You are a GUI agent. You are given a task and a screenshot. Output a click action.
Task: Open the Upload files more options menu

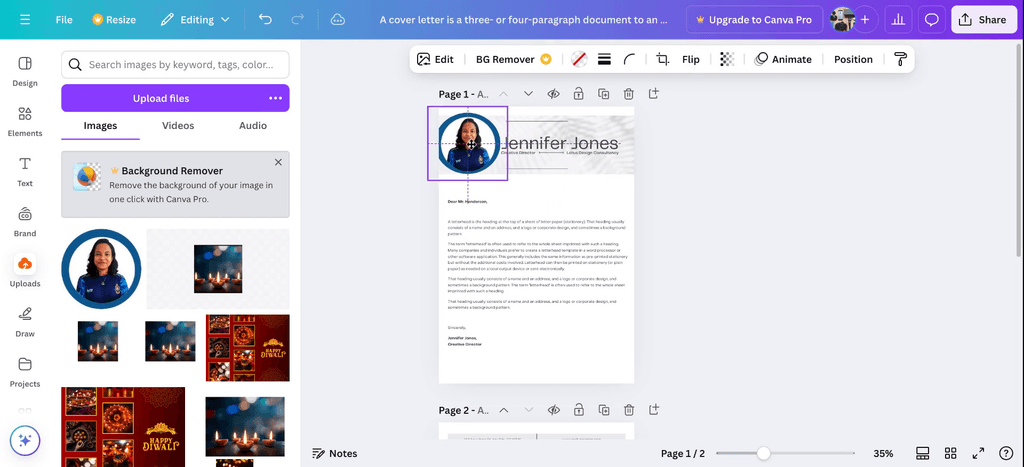tap(276, 99)
